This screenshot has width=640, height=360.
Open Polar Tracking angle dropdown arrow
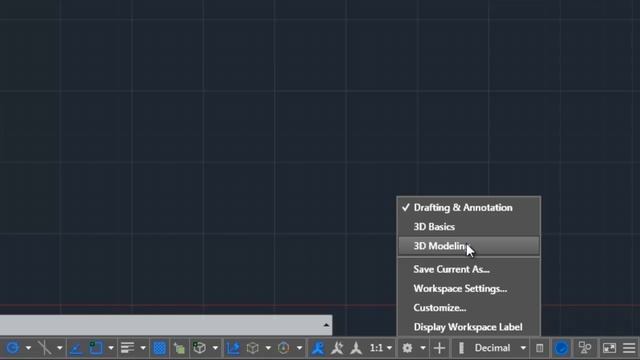(28, 348)
